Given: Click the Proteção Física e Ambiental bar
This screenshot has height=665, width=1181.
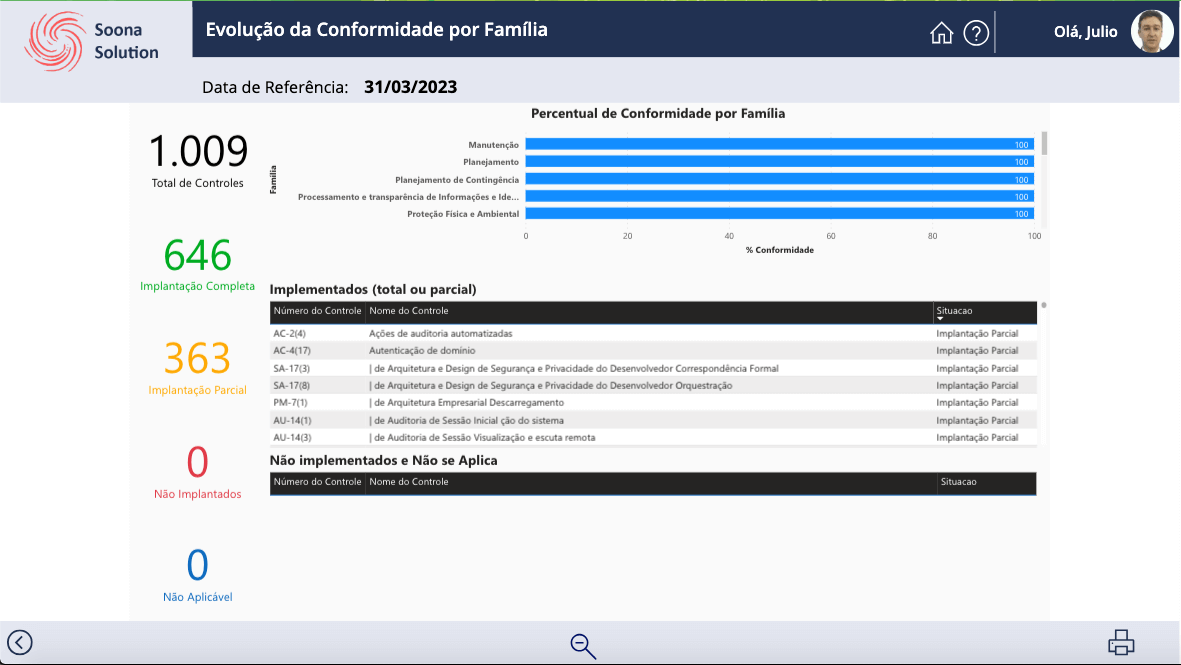Looking at the screenshot, I should tap(779, 214).
